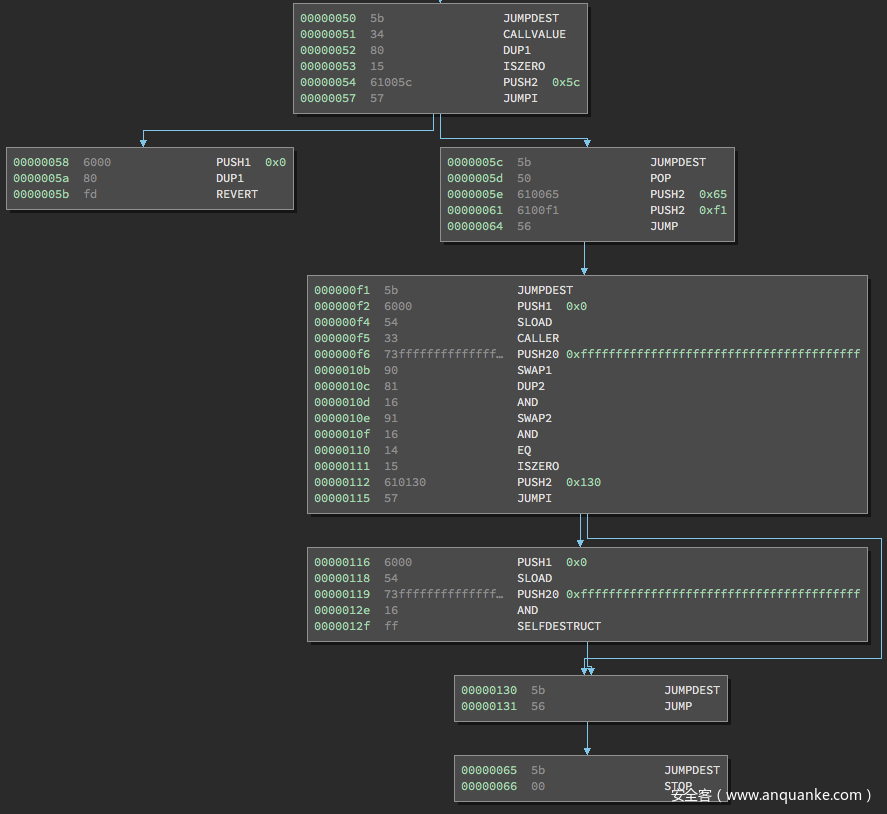Select address 0000012f beside SELFDESTRUCT

(342, 626)
